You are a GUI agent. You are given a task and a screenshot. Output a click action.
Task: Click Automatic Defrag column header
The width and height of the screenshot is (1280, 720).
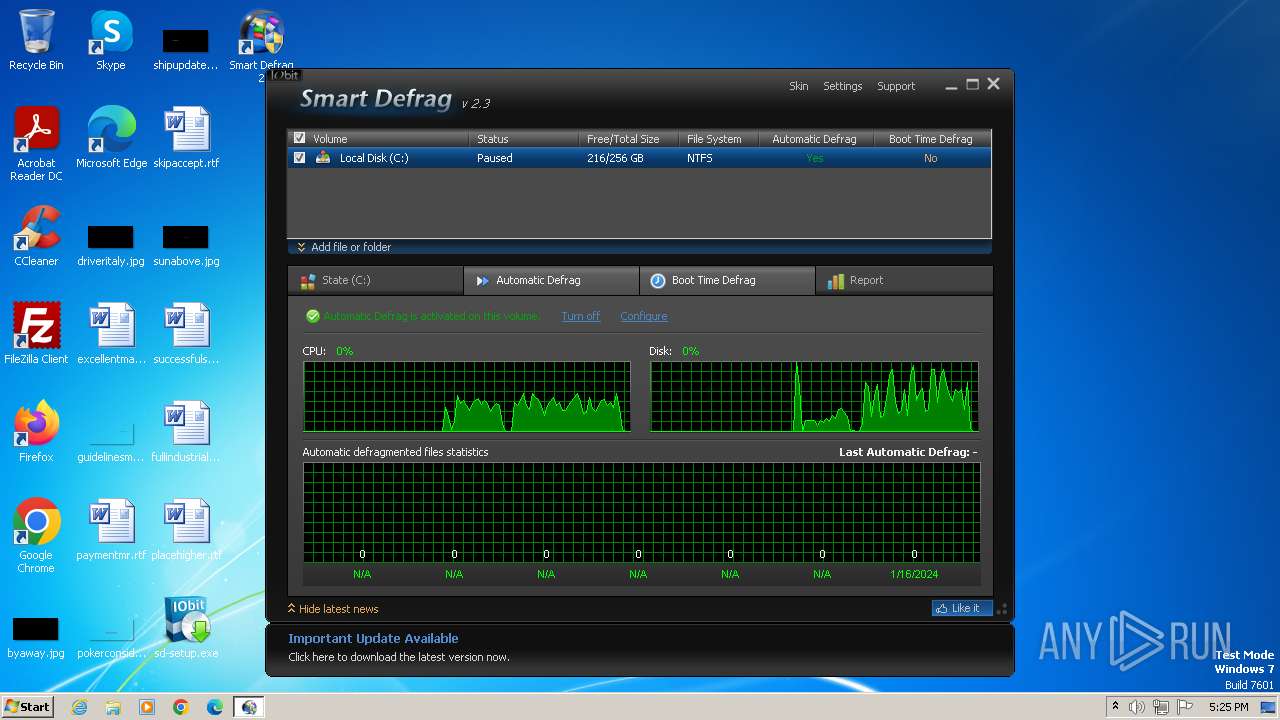coord(815,139)
